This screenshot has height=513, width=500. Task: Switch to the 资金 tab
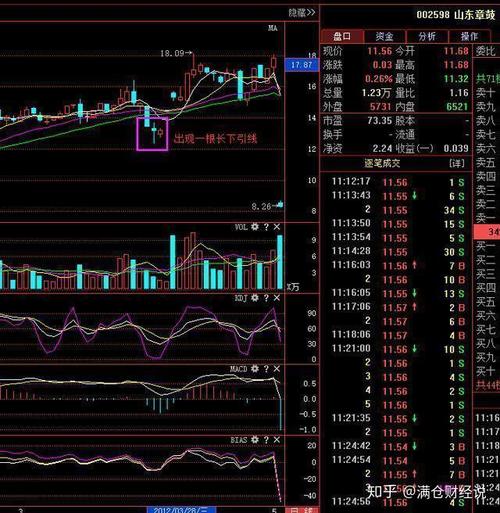385,36
